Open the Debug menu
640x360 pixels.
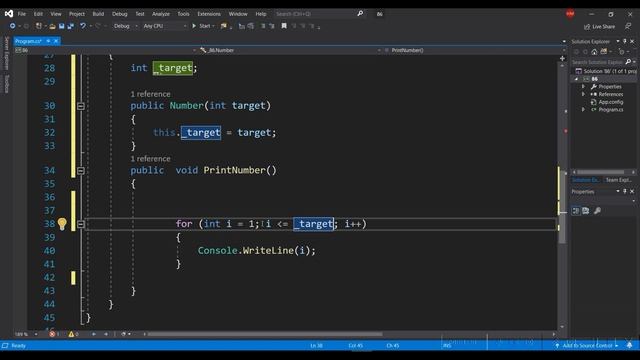click(120, 14)
